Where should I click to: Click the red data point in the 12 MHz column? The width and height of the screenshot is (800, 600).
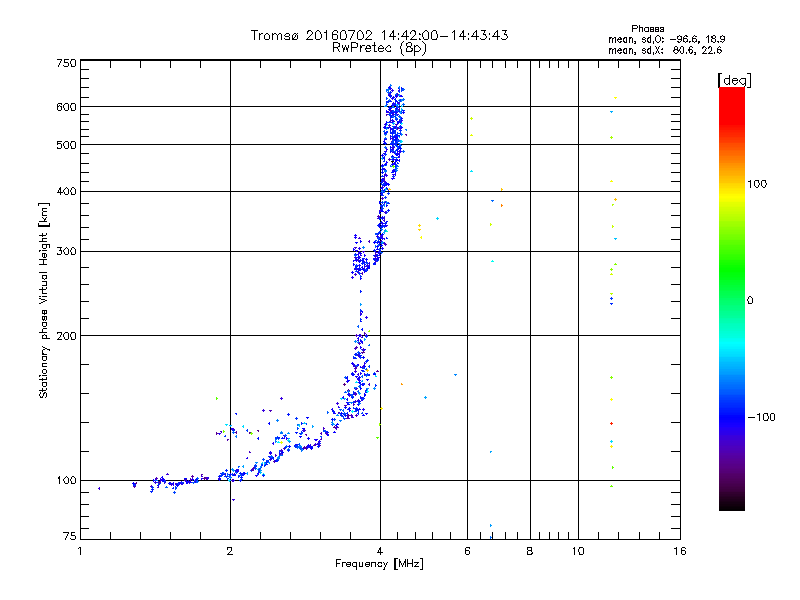611,423
